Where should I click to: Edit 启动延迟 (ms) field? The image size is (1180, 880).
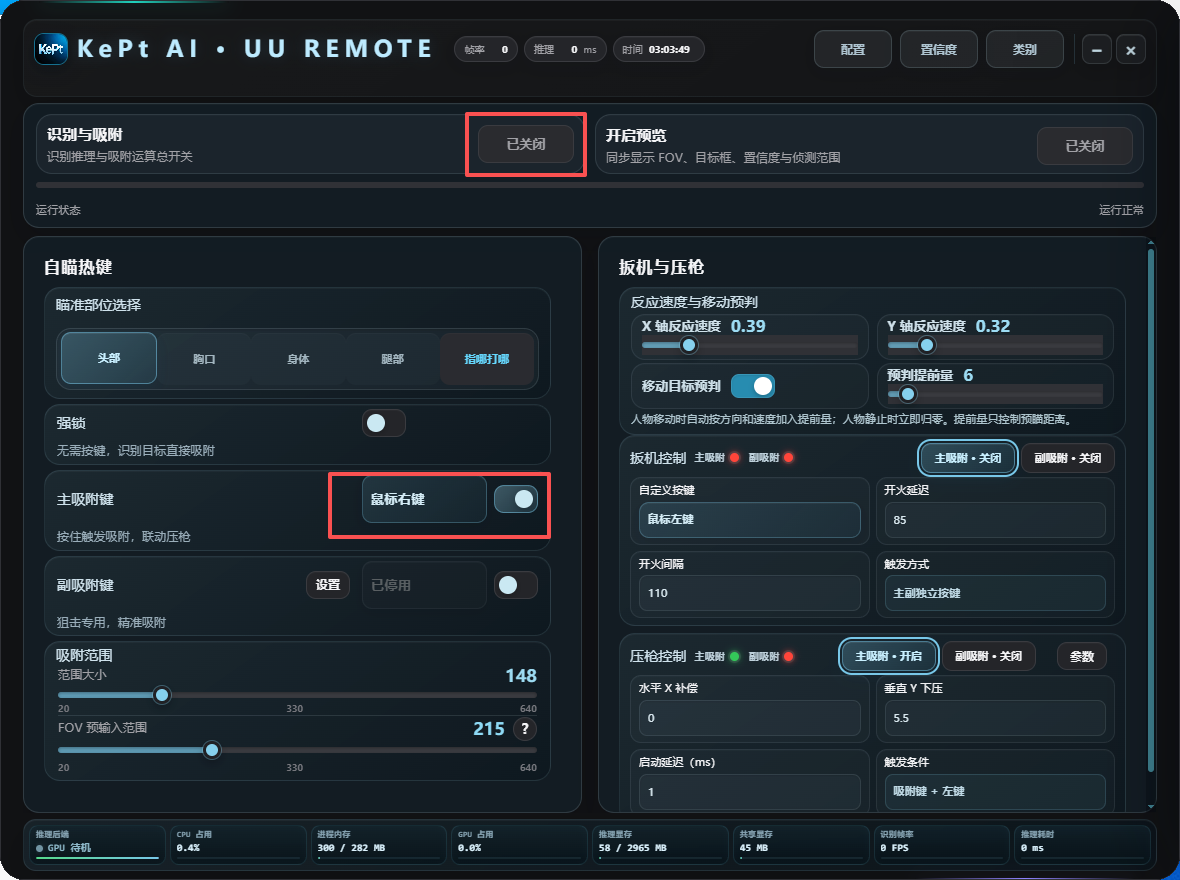pyautogui.click(x=750, y=792)
